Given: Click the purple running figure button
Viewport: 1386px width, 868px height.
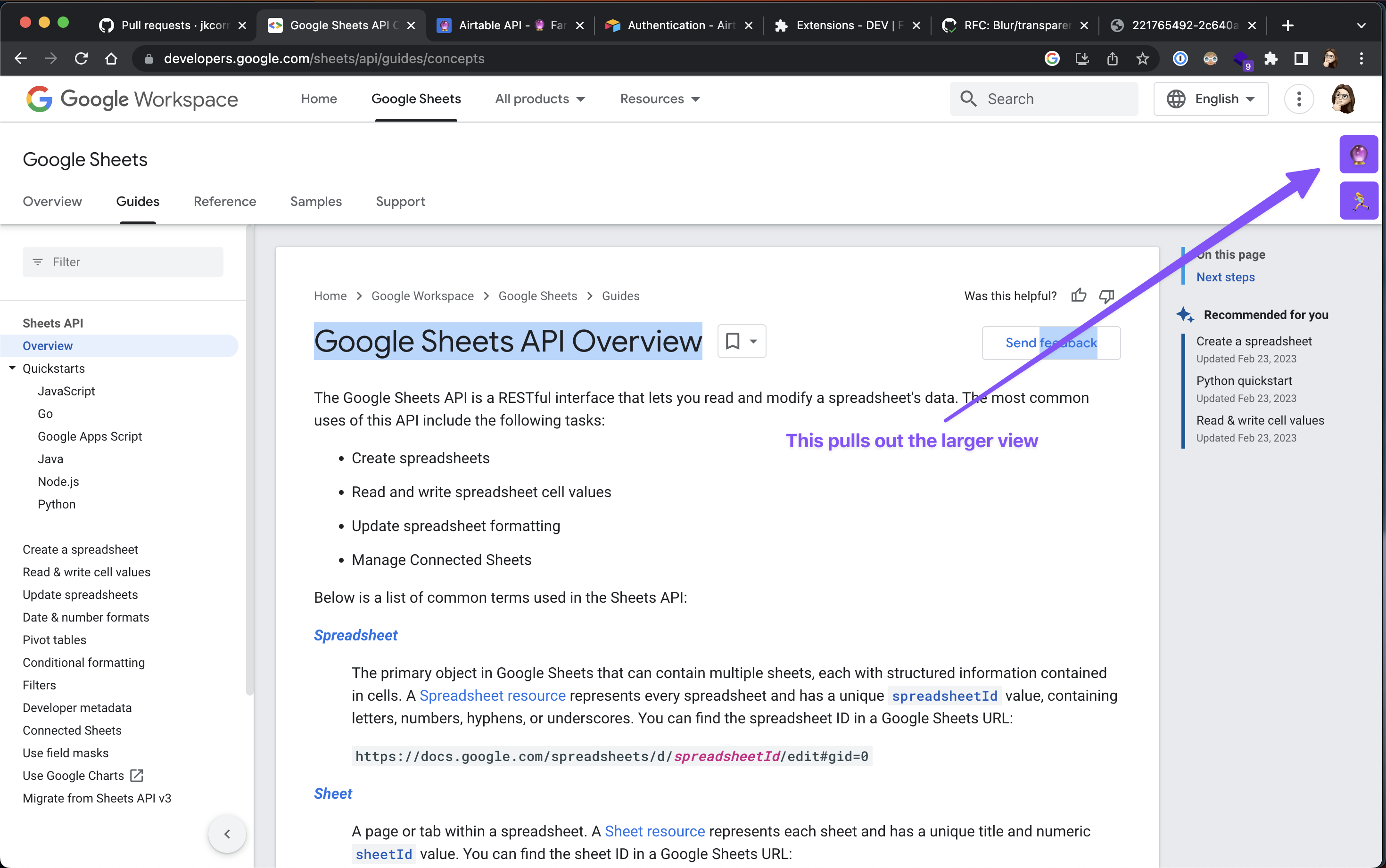Looking at the screenshot, I should [1359, 200].
